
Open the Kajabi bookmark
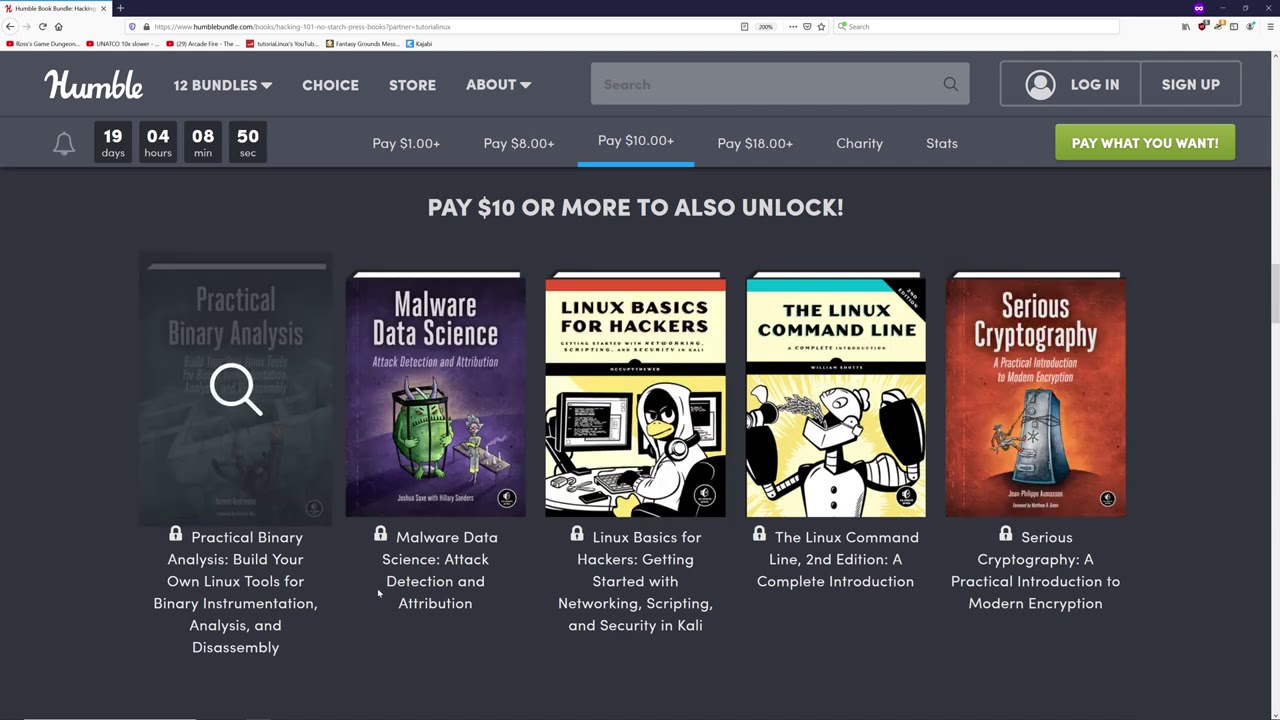click(x=420, y=44)
